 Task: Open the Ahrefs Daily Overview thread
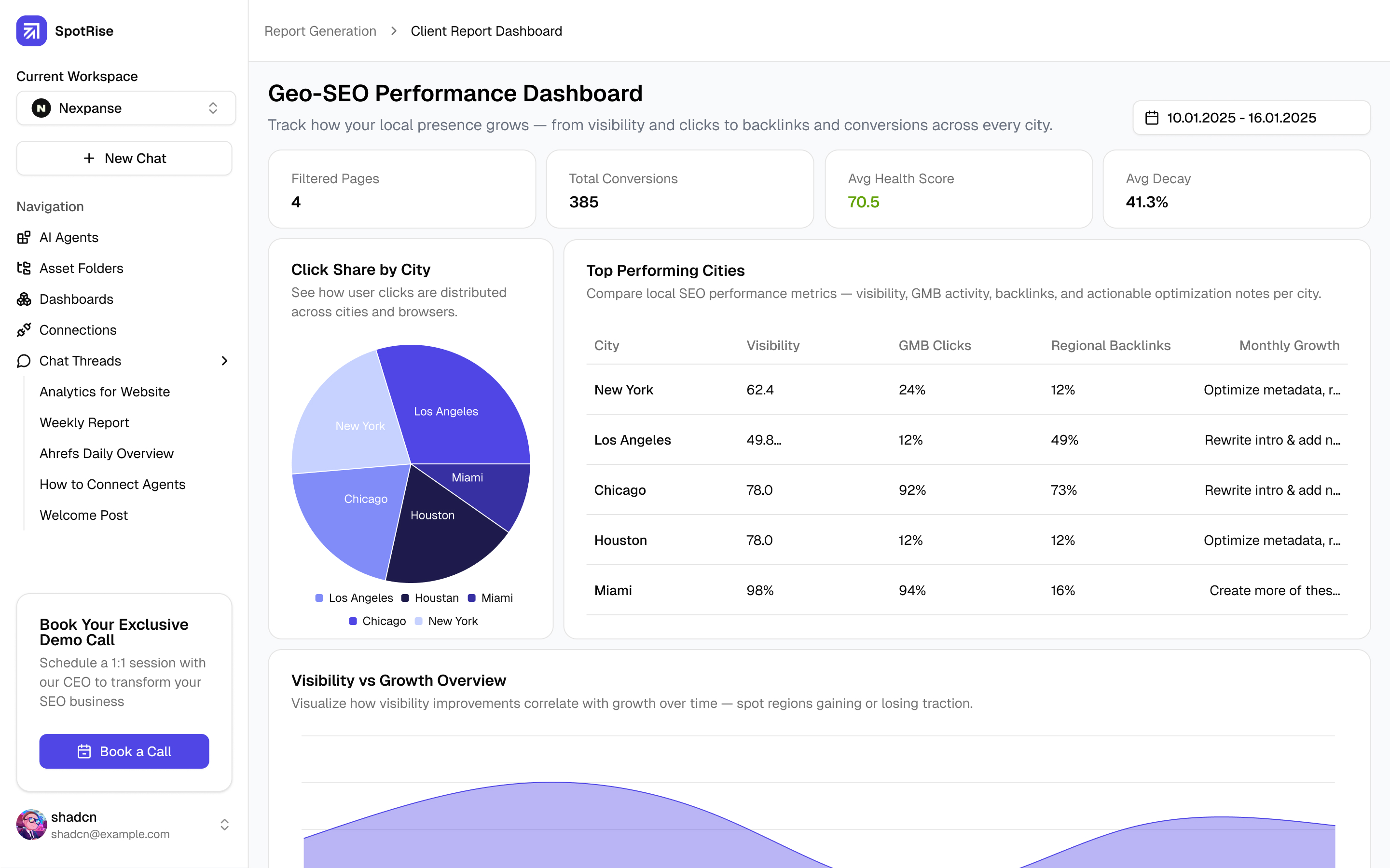tap(106, 453)
